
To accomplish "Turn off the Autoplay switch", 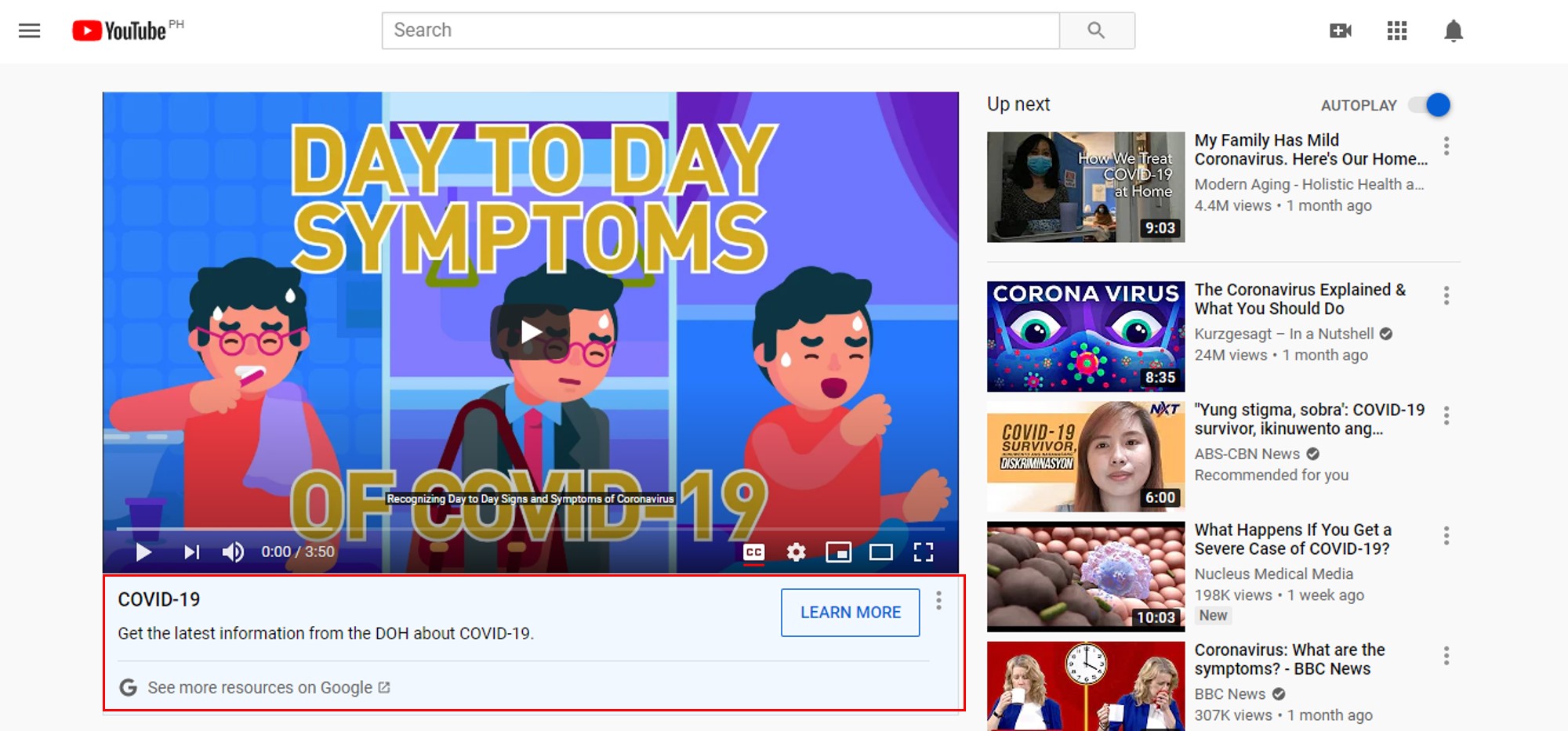I will [x=1430, y=105].
